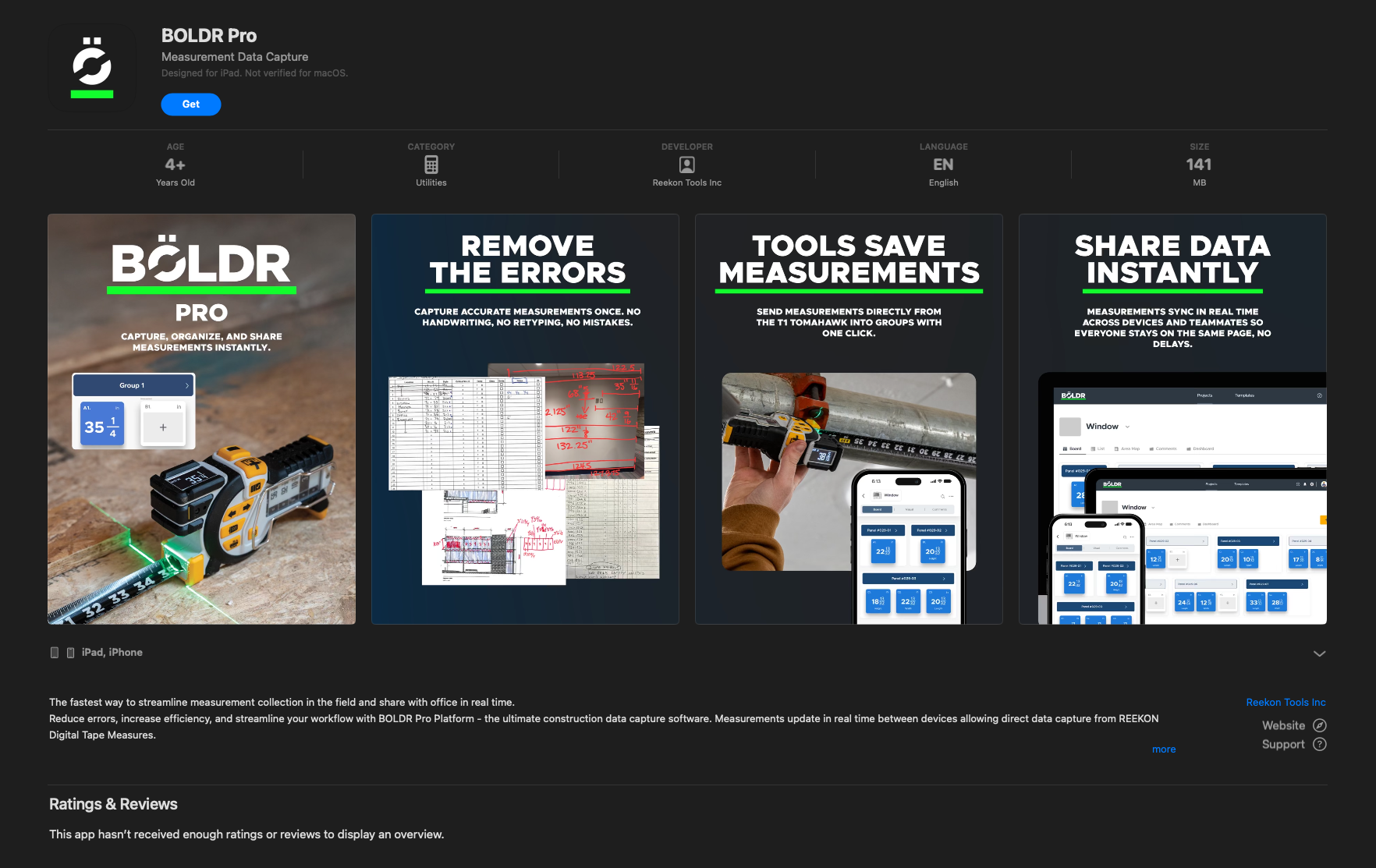Image resolution: width=1376 pixels, height=868 pixels.
Task: Click the Support question mark icon
Action: 1319,745
